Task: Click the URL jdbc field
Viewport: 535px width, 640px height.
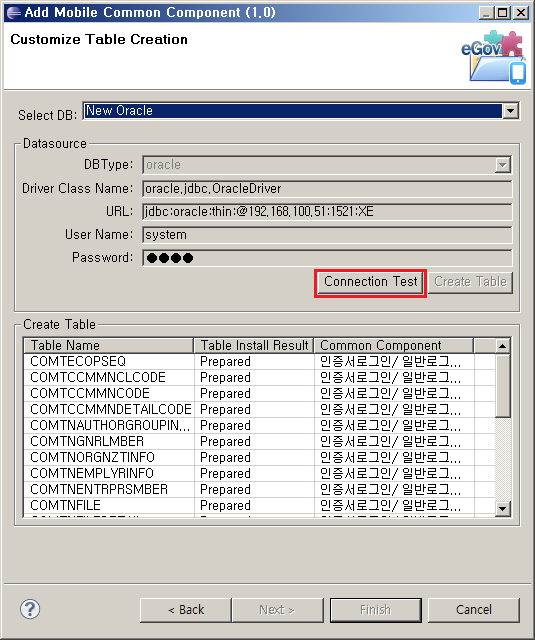Action: click(x=327, y=212)
